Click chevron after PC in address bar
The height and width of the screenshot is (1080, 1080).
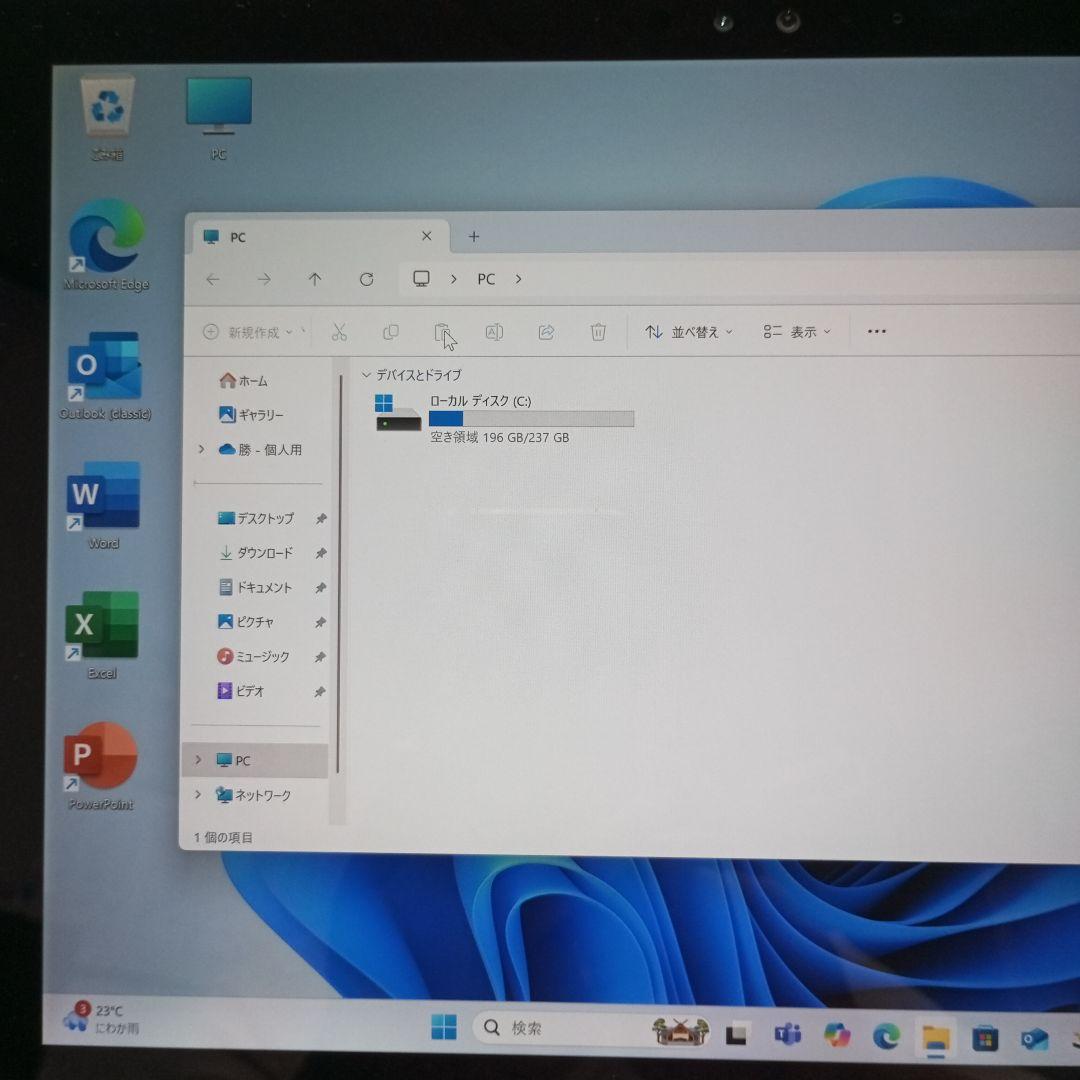pos(518,279)
